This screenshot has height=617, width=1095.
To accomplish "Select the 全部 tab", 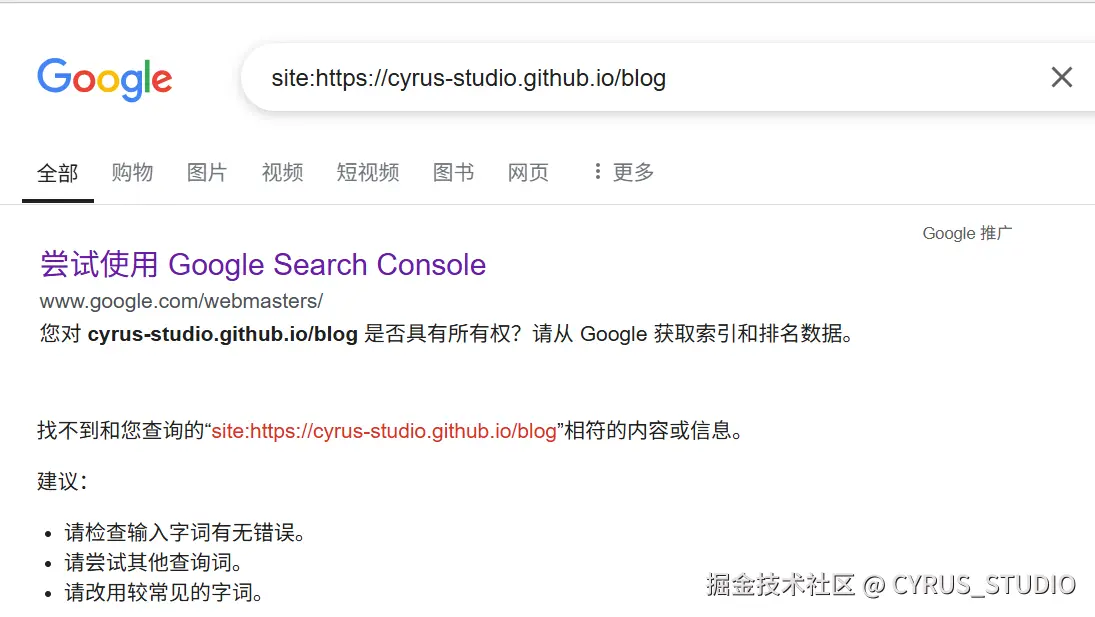I will point(57,173).
